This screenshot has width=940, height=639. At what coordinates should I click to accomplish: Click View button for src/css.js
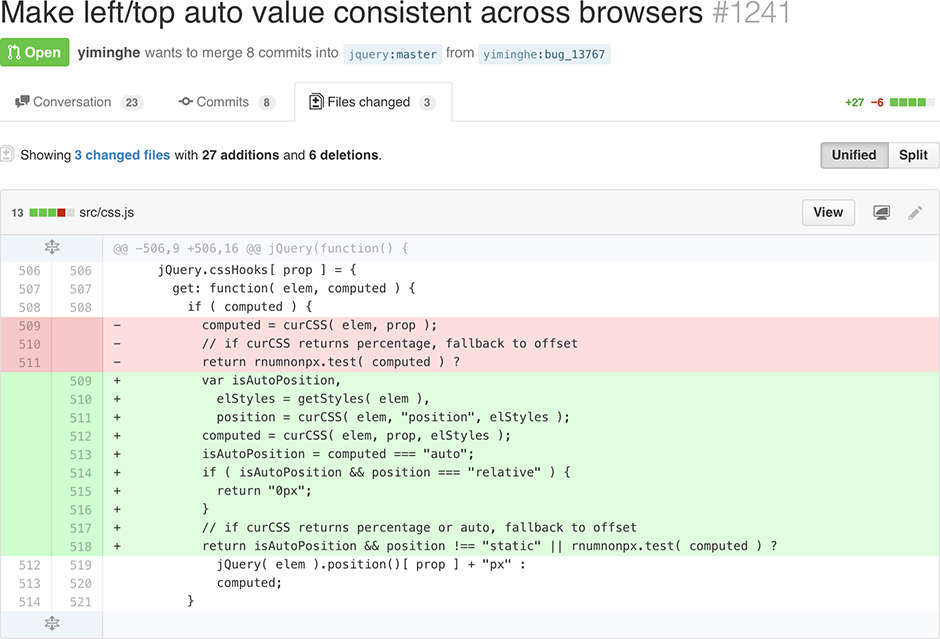(828, 212)
